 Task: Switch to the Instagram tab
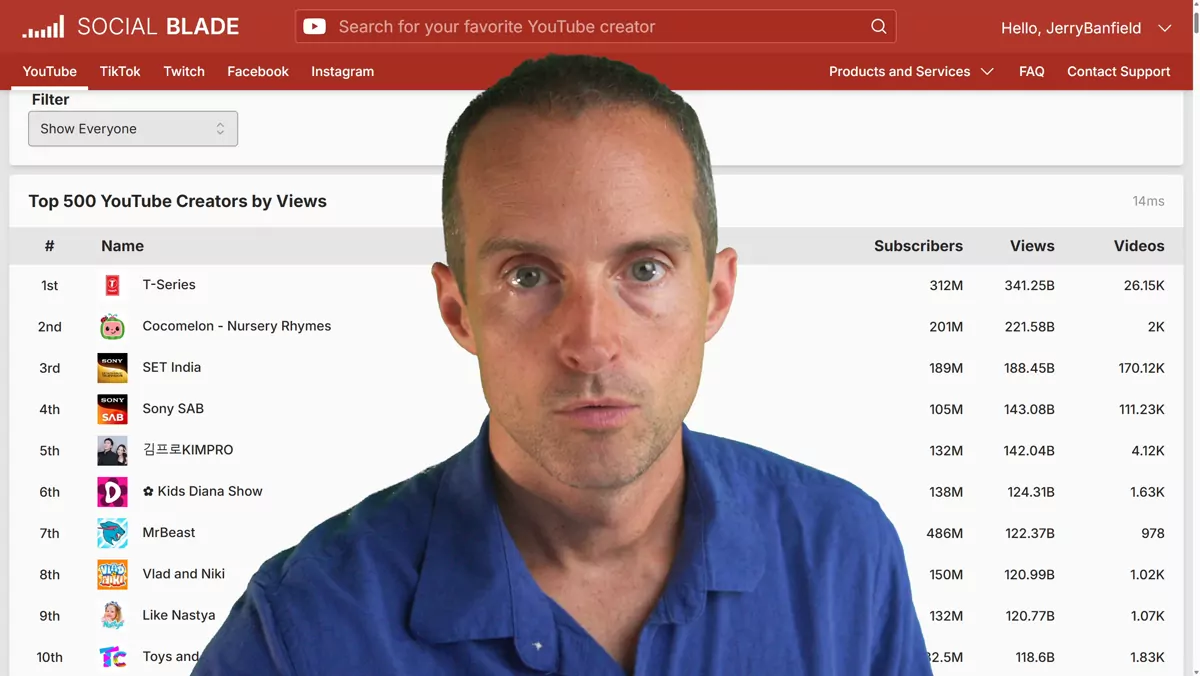pyautogui.click(x=342, y=71)
